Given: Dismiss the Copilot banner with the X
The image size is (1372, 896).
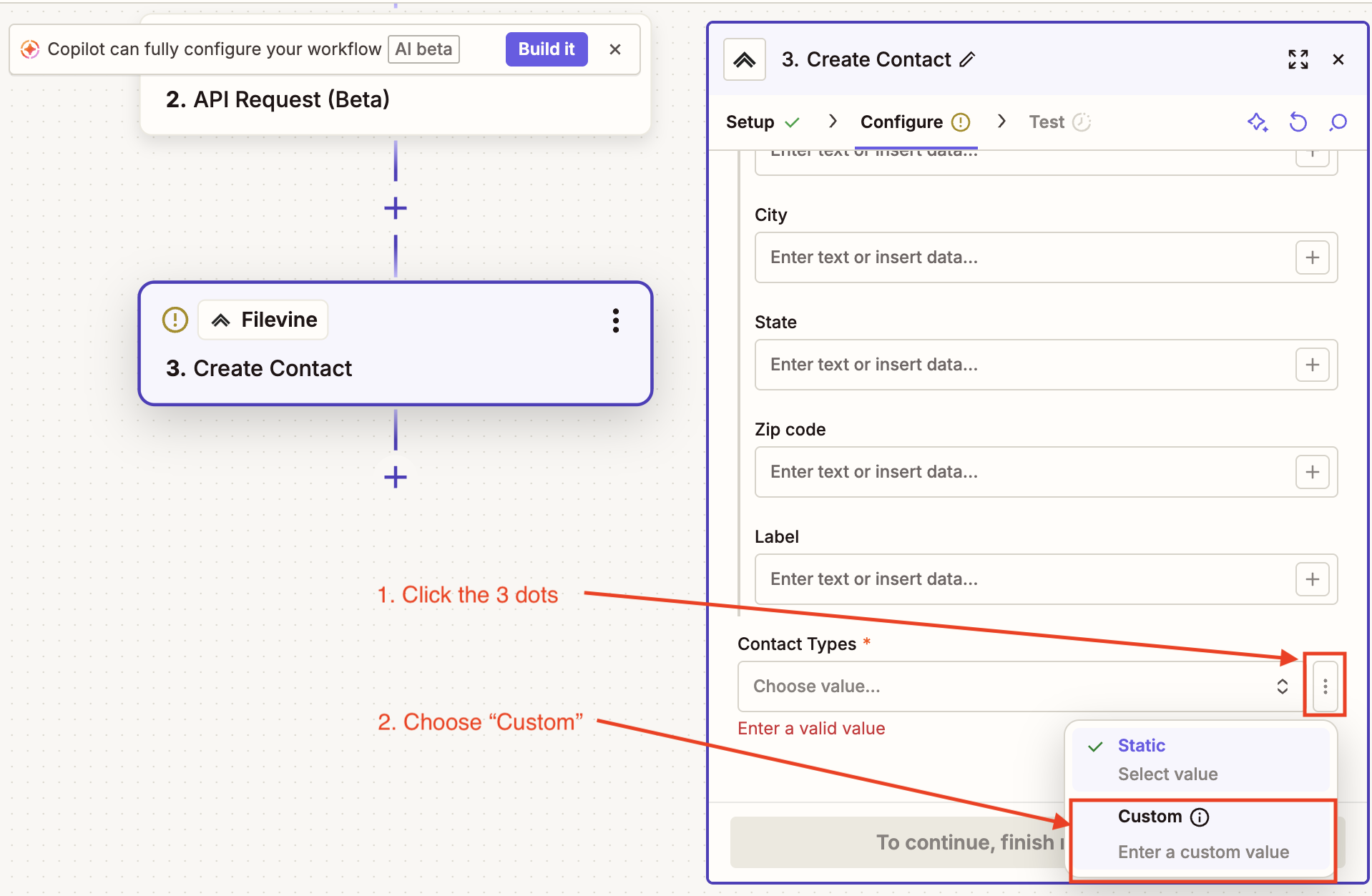Looking at the screenshot, I should (615, 49).
